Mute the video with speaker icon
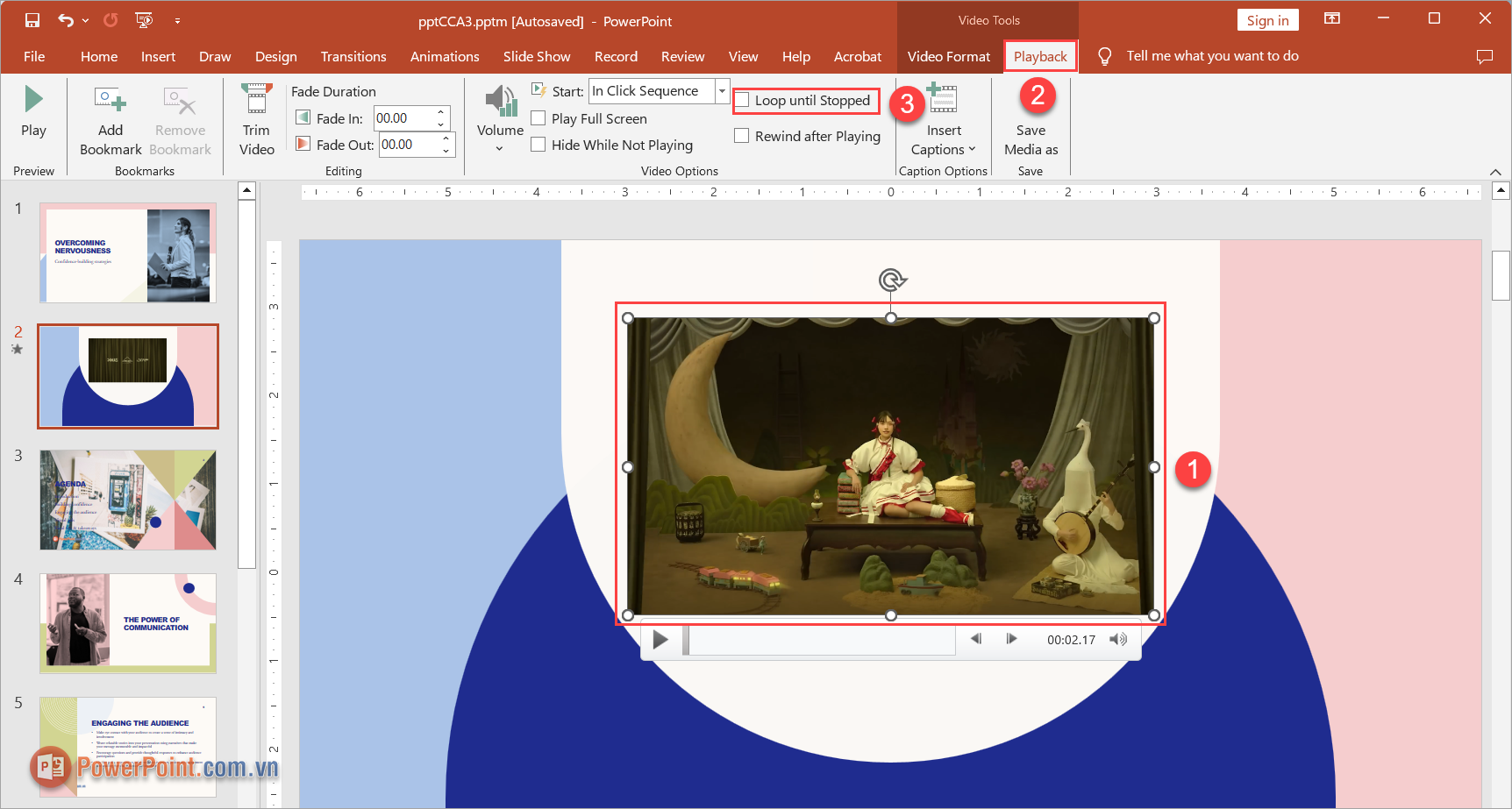1512x809 pixels. (x=1118, y=640)
